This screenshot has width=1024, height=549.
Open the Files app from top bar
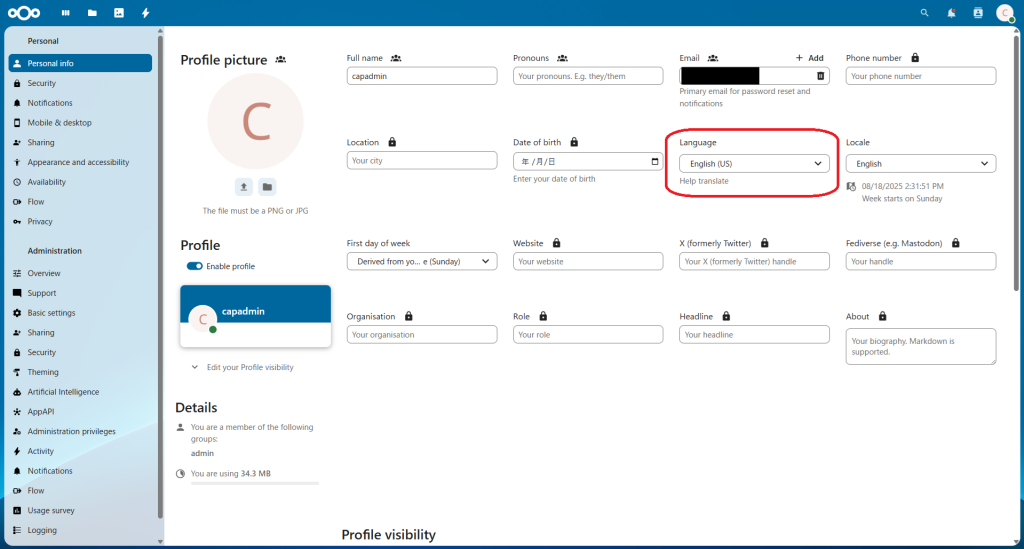tap(92, 13)
